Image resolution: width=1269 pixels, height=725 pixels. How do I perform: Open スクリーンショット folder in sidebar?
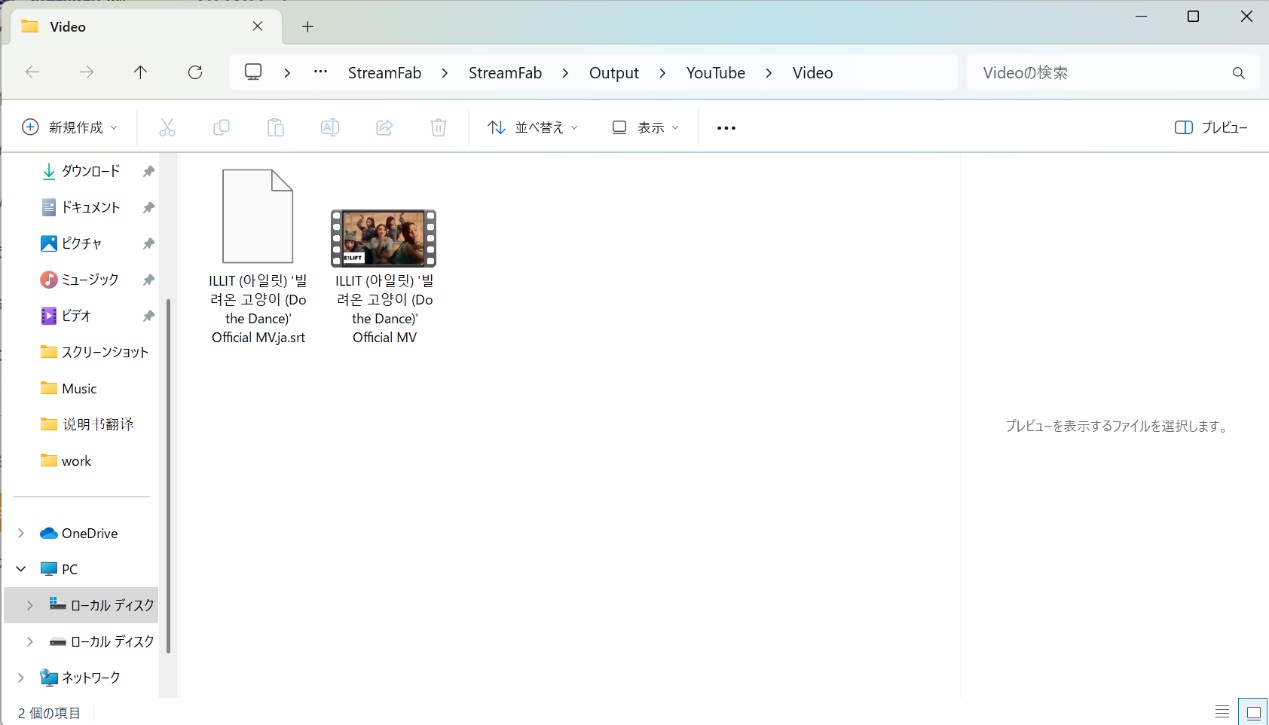[x=94, y=352]
